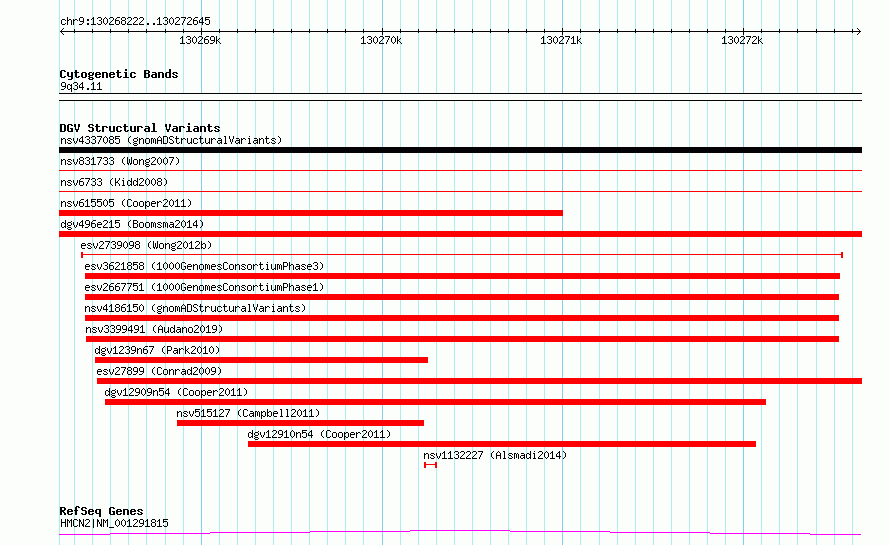Open esv3621858 (1000GenomesConsortiumPhase3) label

[204, 266]
